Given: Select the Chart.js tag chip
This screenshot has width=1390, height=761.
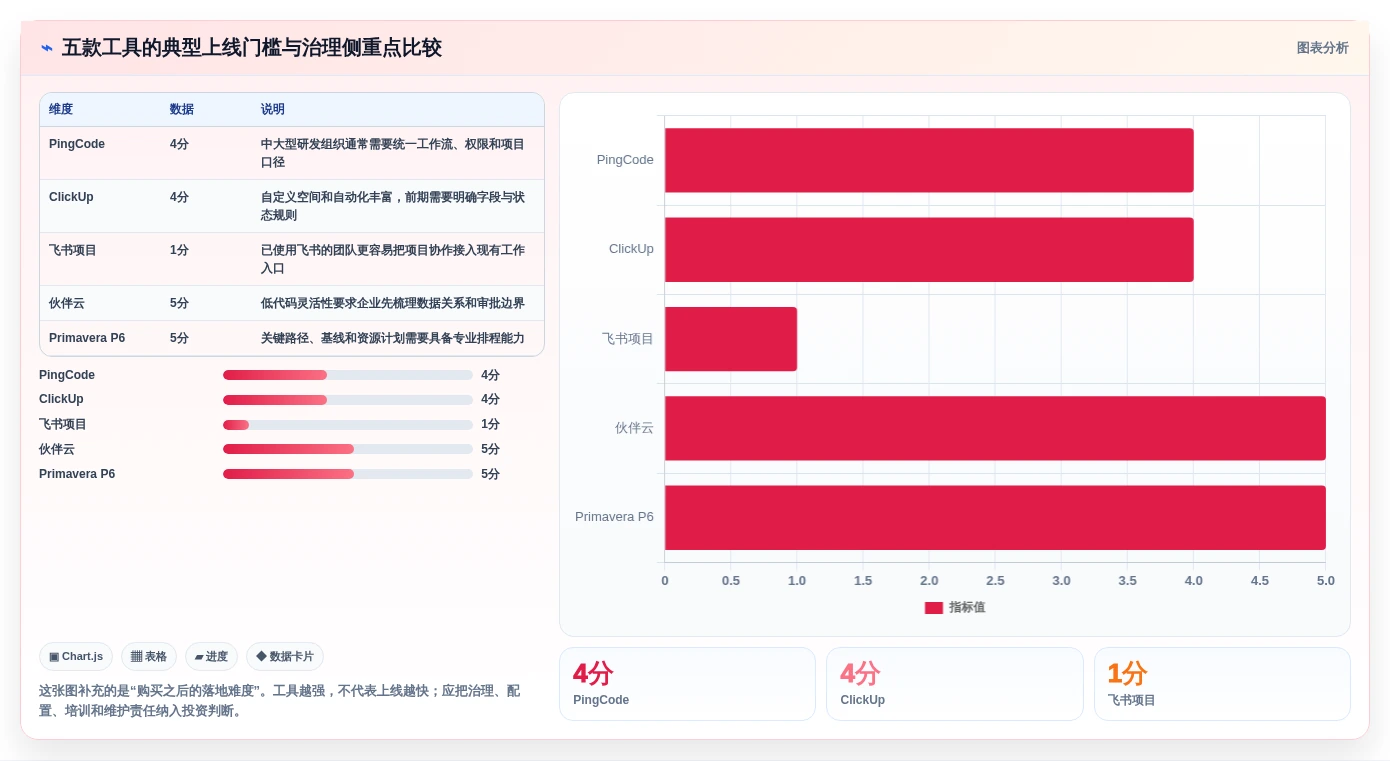Looking at the screenshot, I should (76, 657).
